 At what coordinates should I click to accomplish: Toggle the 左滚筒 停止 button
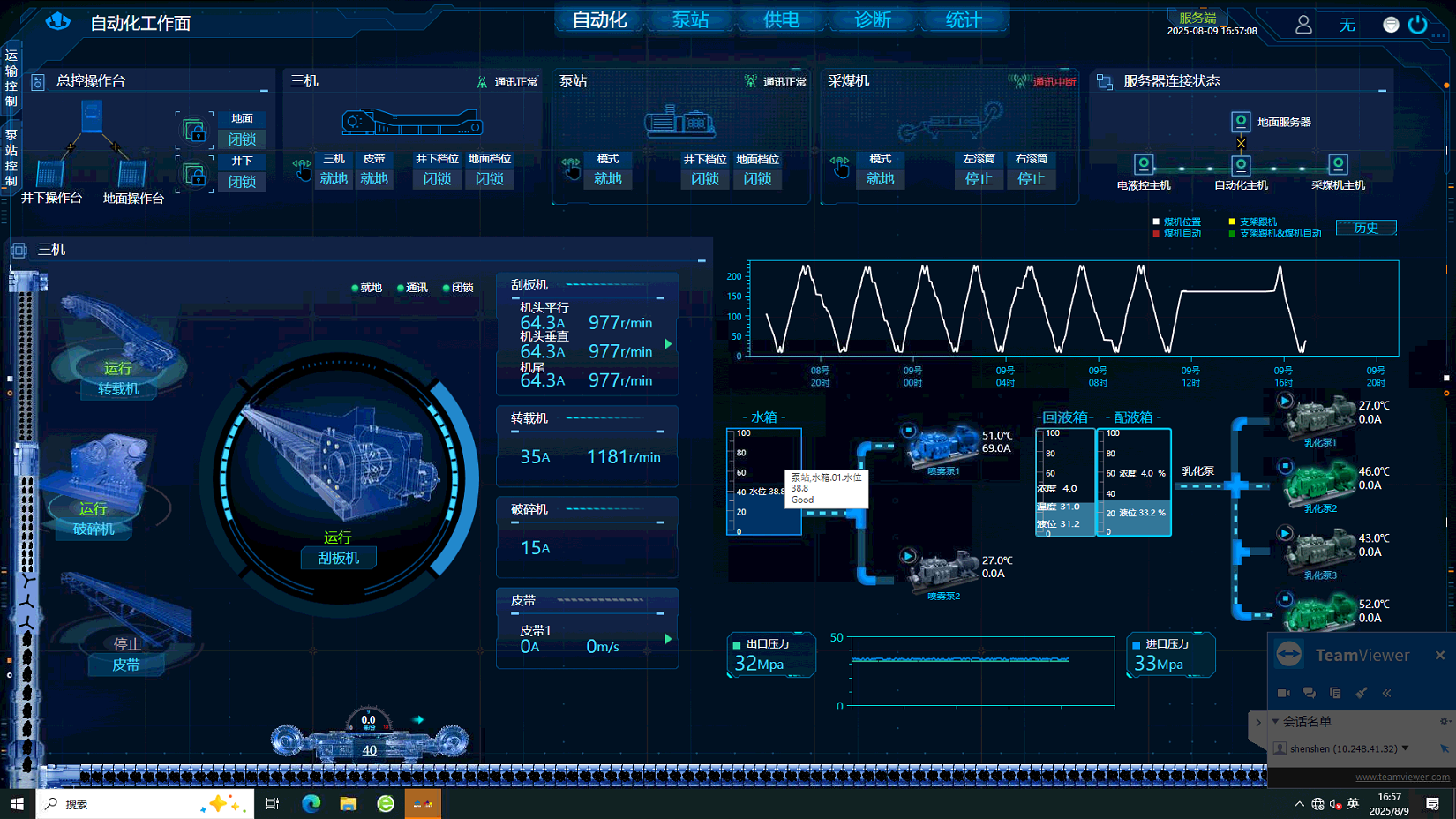979,179
